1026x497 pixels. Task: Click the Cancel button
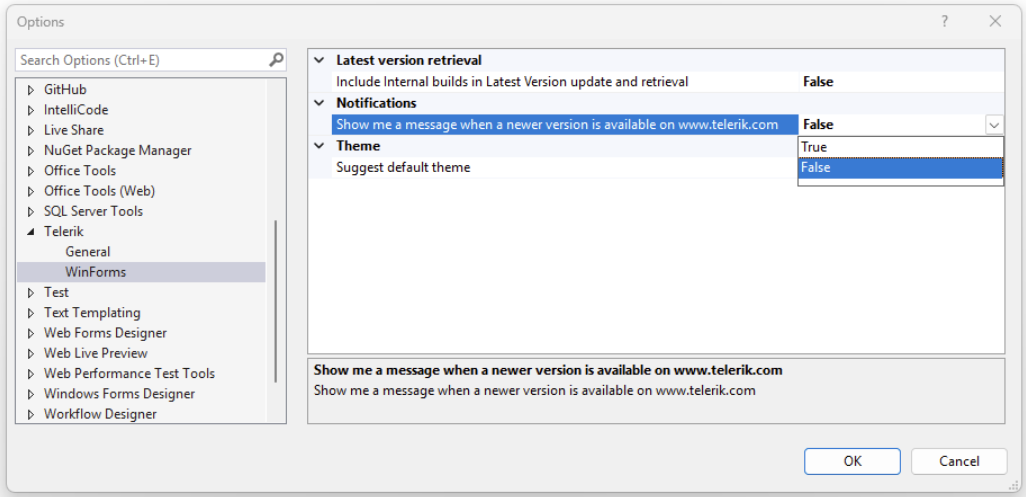(x=959, y=461)
